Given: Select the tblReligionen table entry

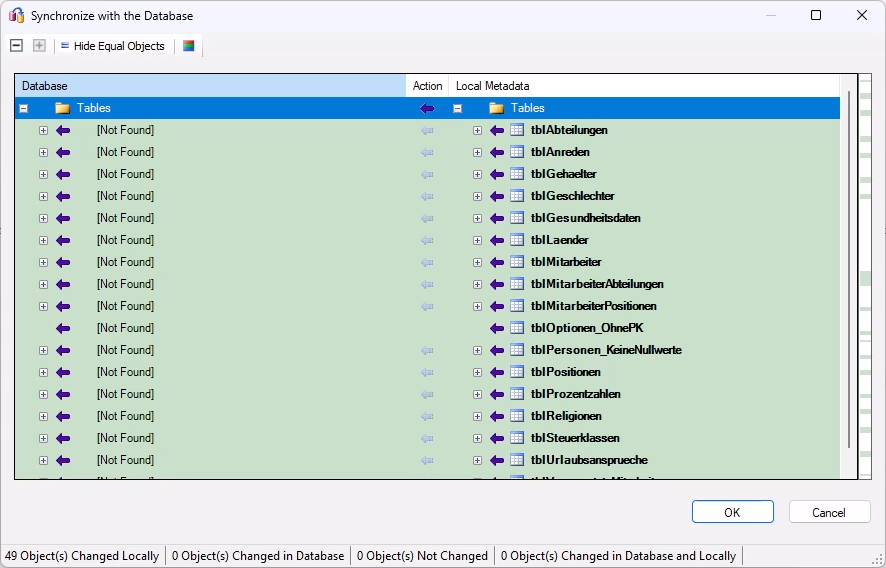Looking at the screenshot, I should tap(566, 416).
